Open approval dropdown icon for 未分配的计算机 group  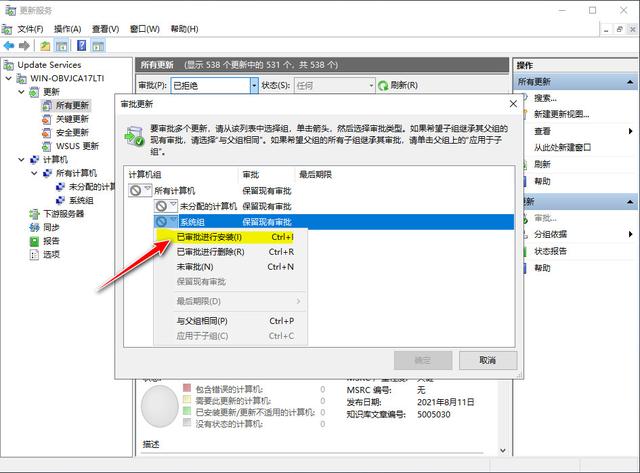tap(165, 206)
